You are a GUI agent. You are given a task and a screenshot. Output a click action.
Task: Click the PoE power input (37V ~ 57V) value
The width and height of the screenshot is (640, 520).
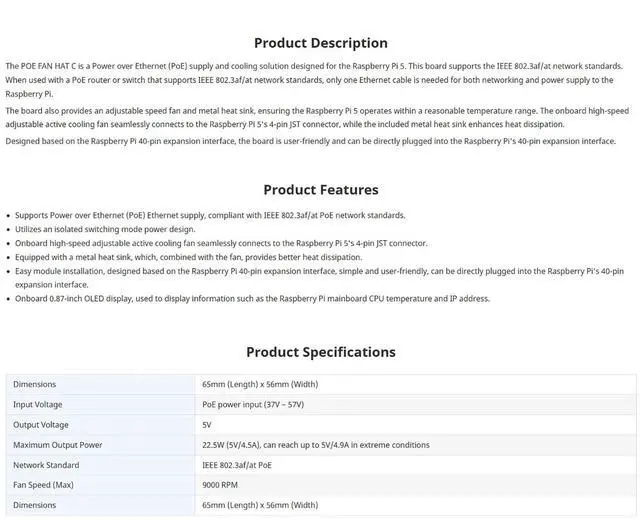[253, 404]
